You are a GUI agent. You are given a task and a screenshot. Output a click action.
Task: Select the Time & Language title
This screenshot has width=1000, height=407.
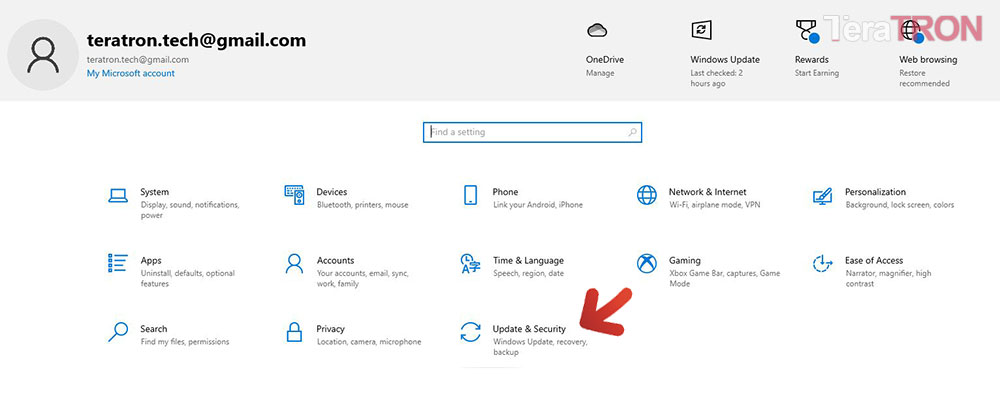pyautogui.click(x=528, y=260)
